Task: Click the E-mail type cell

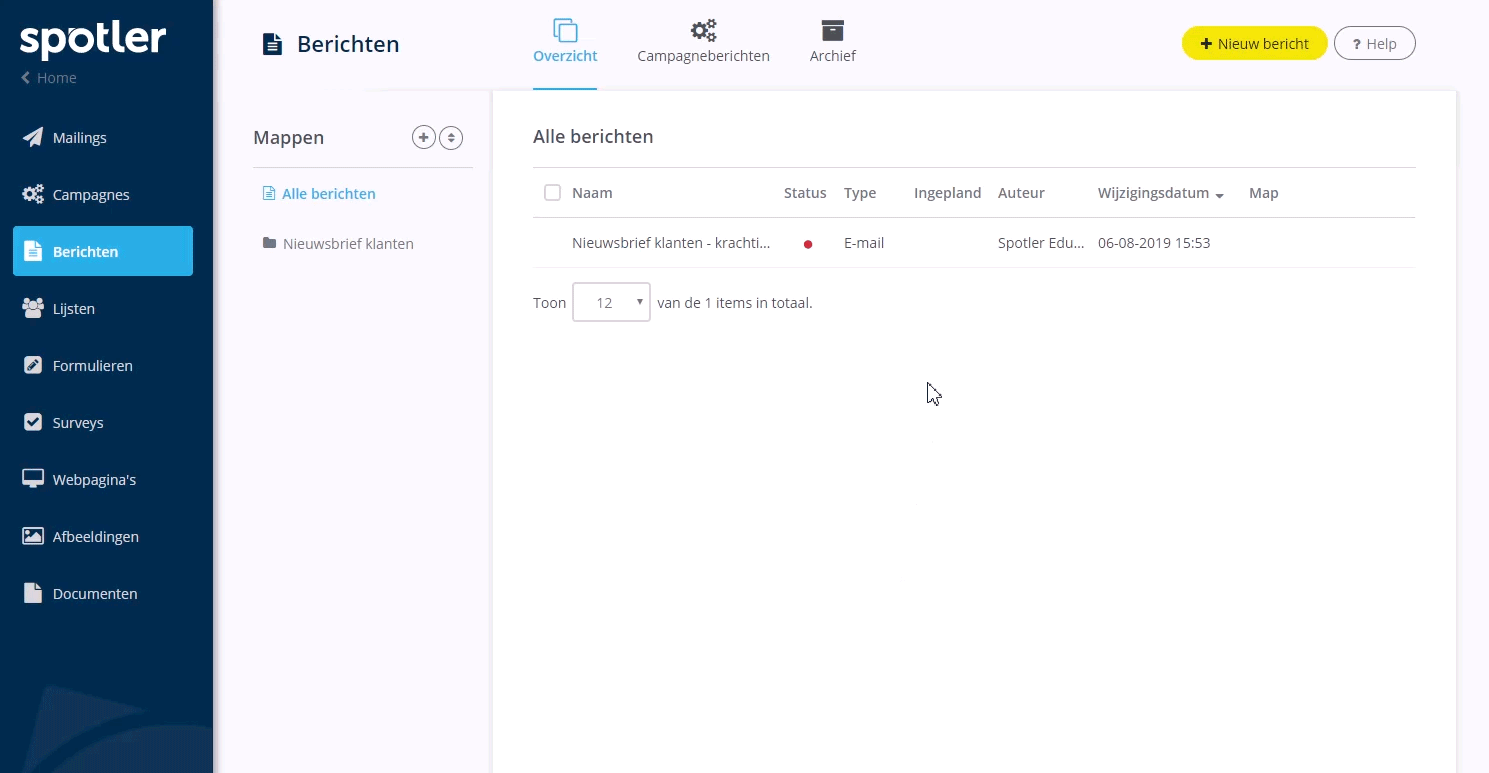Action: pos(864,243)
